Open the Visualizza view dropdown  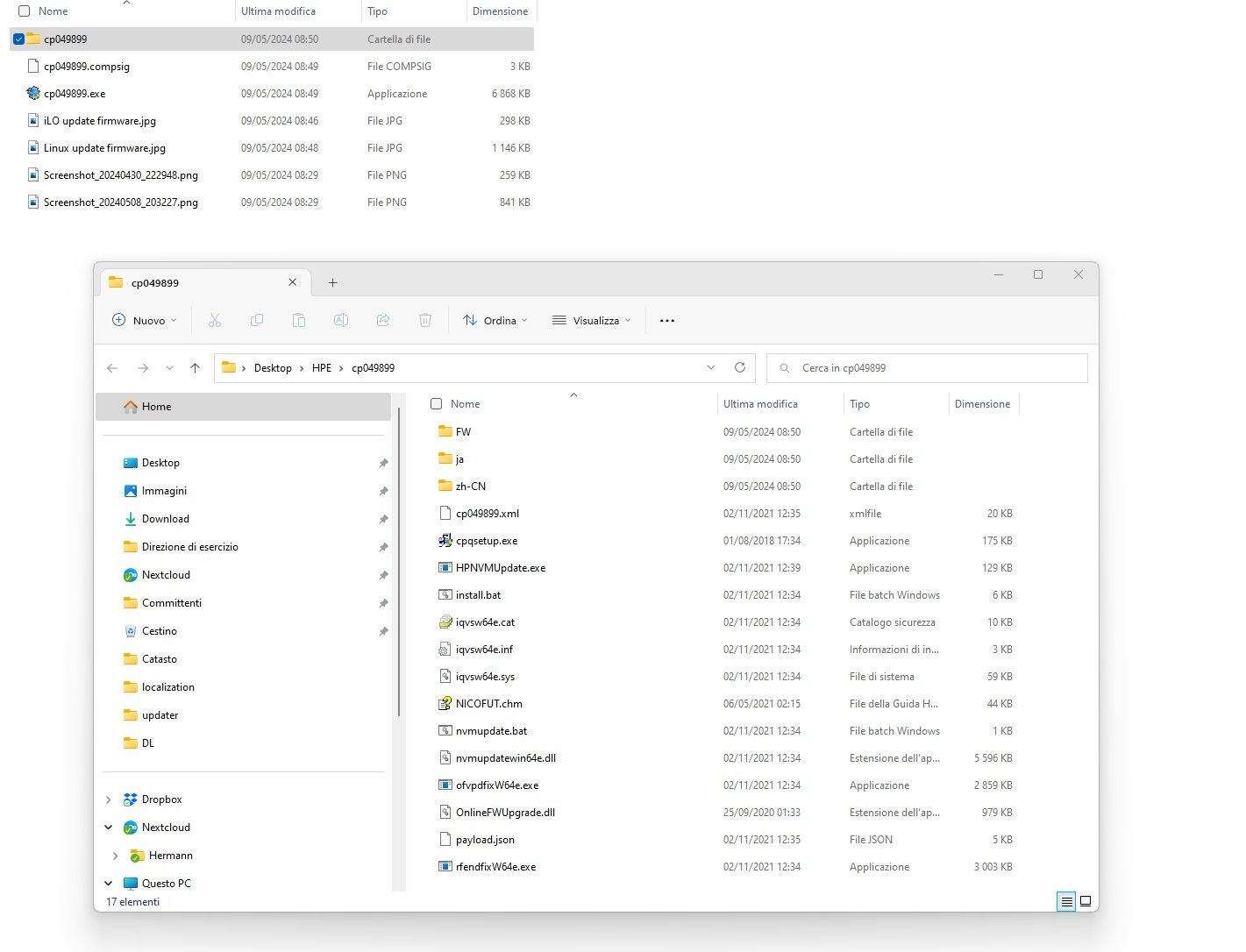click(x=592, y=321)
